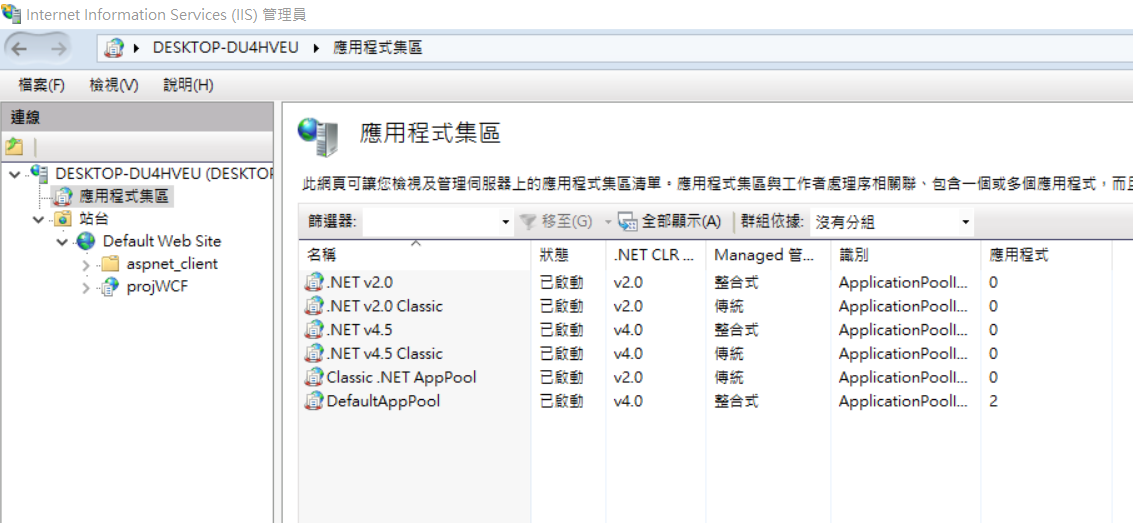Click the arrow after DESKTOP-DU4HVEU in address bar
Screen dimensions: 1133x523
[316, 48]
